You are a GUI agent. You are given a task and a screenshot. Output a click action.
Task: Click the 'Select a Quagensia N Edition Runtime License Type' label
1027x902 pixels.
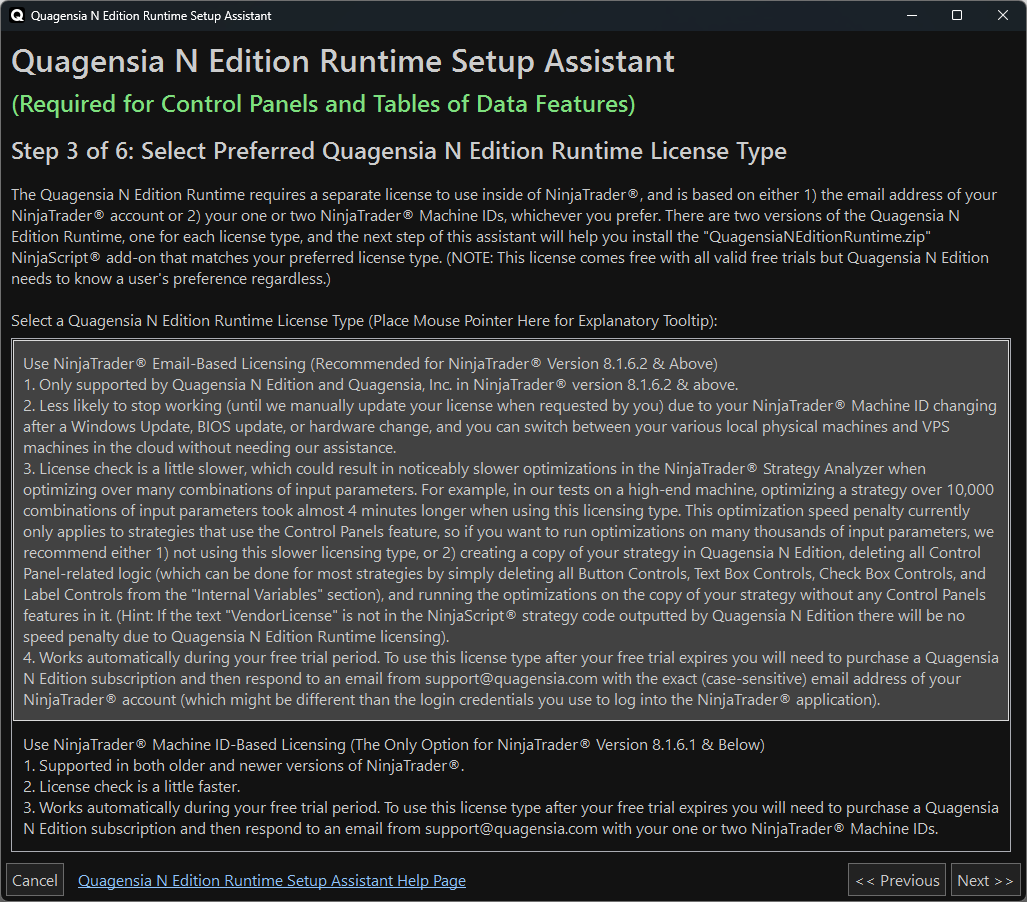click(364, 320)
